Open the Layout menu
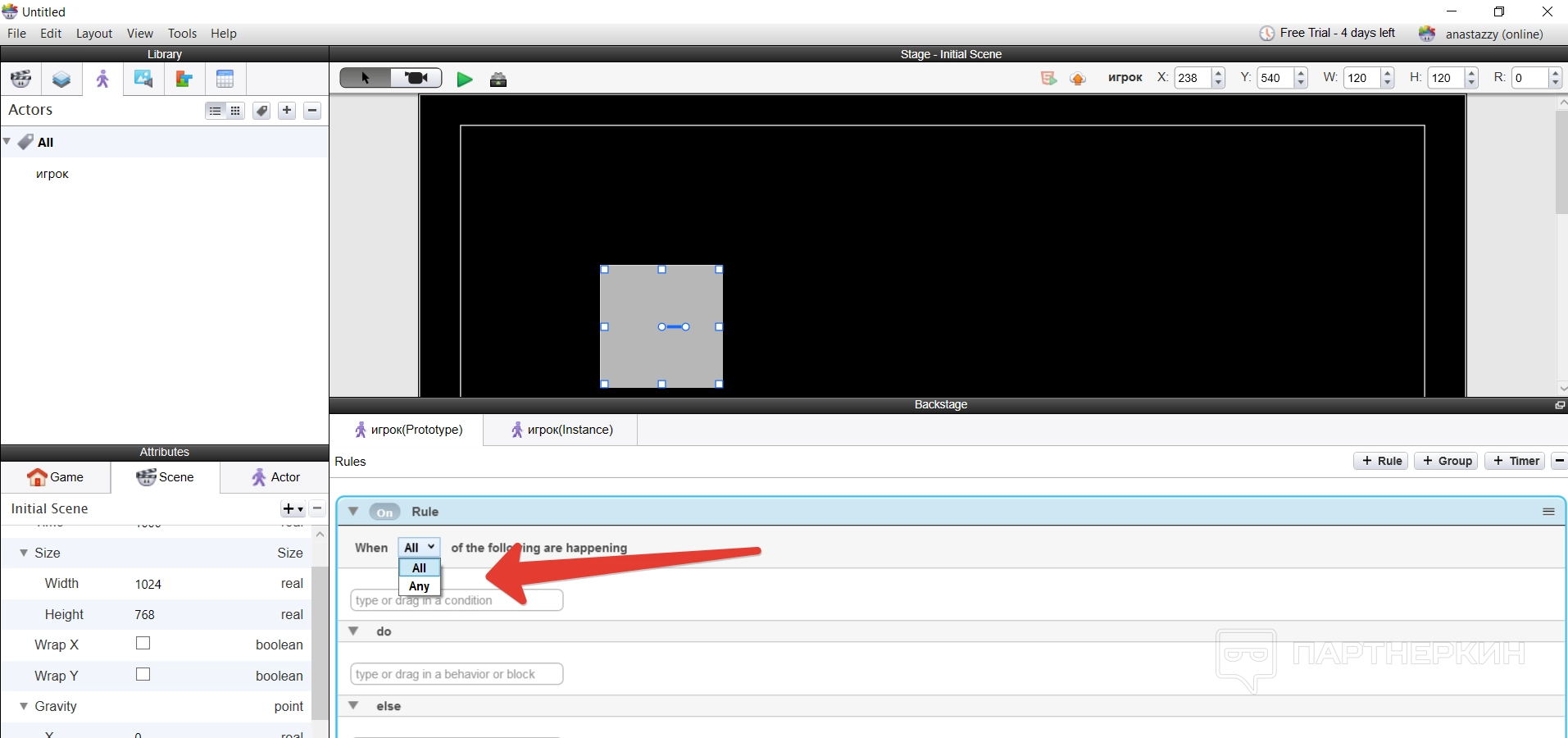The width and height of the screenshot is (1568, 738). coord(94,34)
